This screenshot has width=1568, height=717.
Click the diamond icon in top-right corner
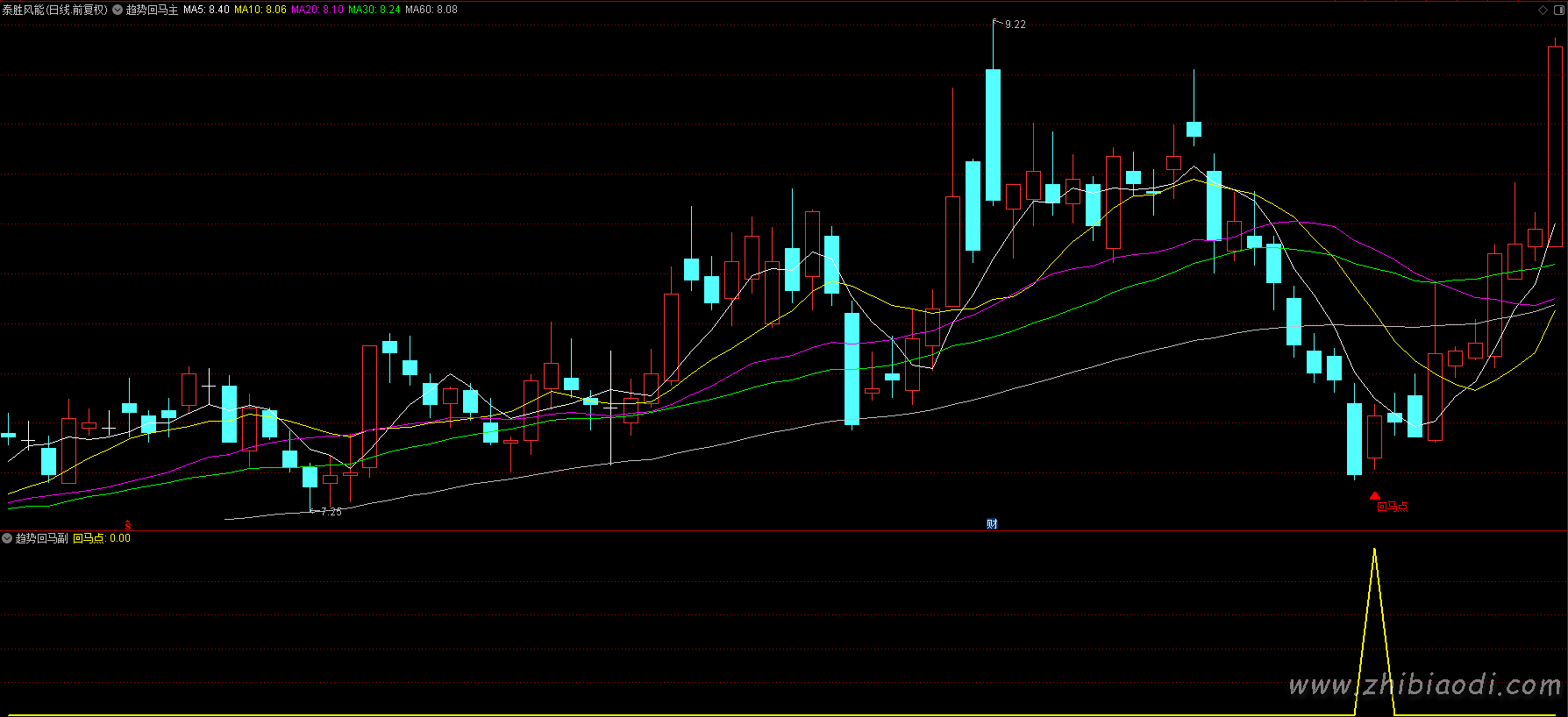[x=1543, y=11]
